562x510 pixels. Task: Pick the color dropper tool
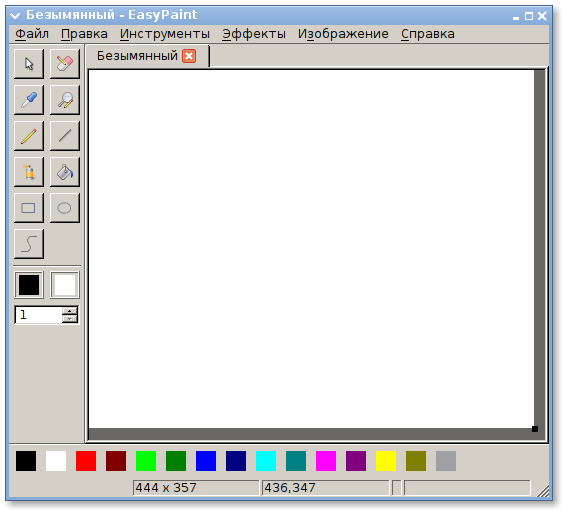(29, 100)
